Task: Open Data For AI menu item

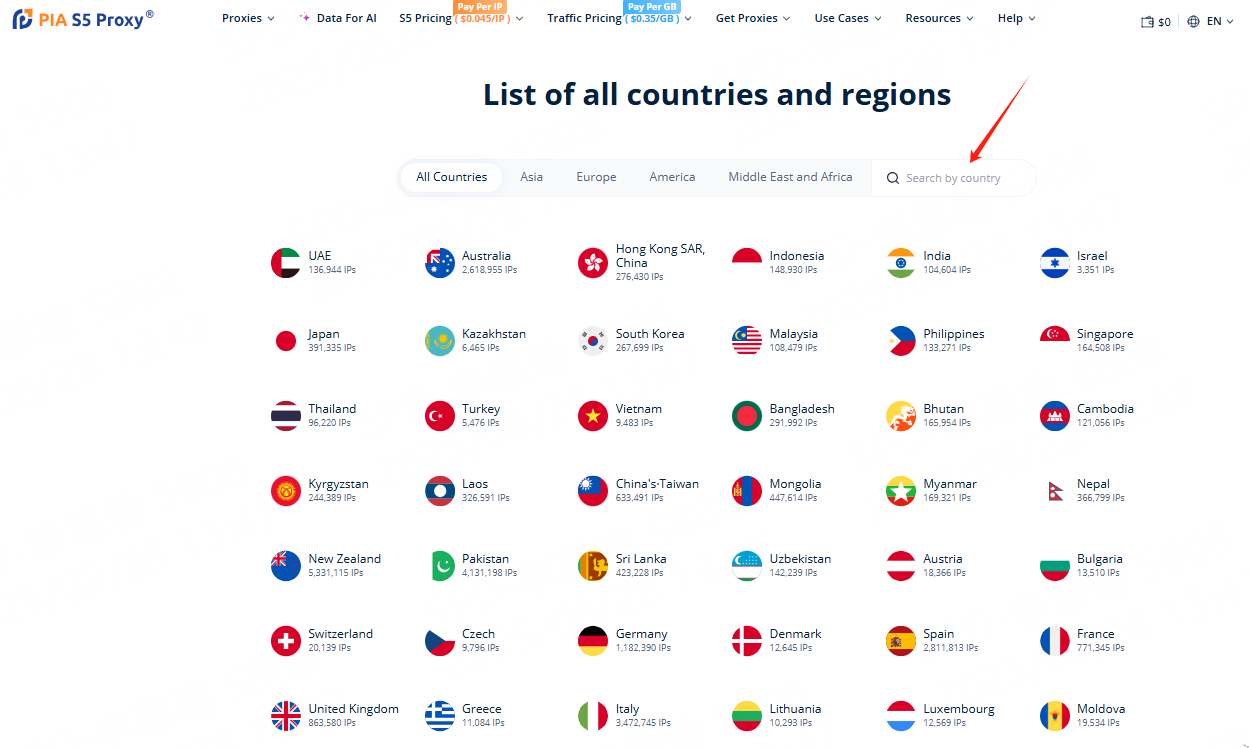Action: 338,18
